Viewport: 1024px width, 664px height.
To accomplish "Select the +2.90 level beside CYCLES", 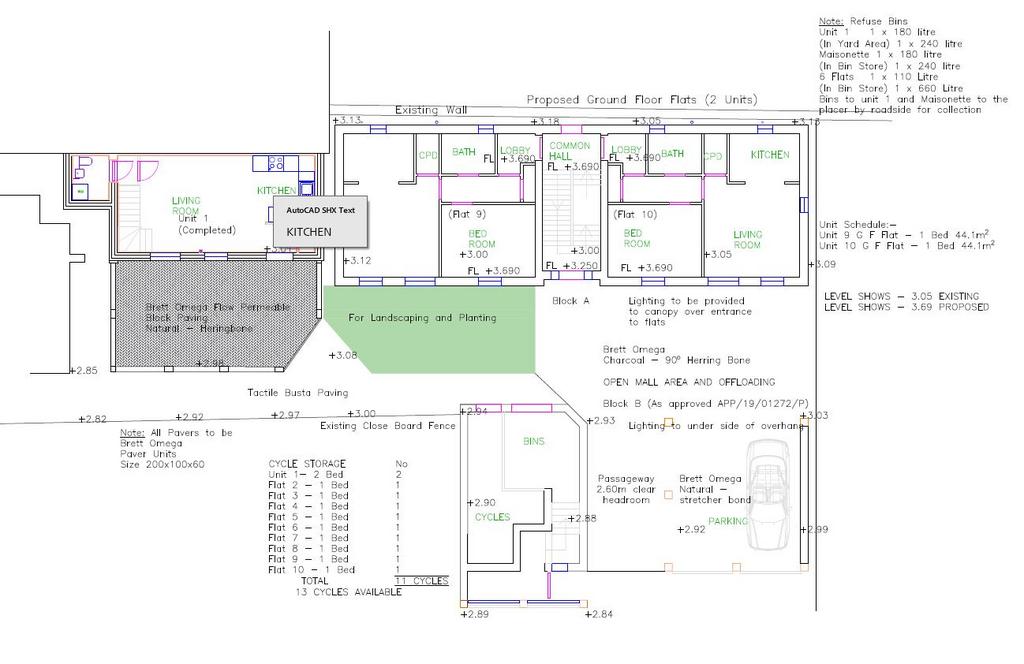I will (x=481, y=503).
